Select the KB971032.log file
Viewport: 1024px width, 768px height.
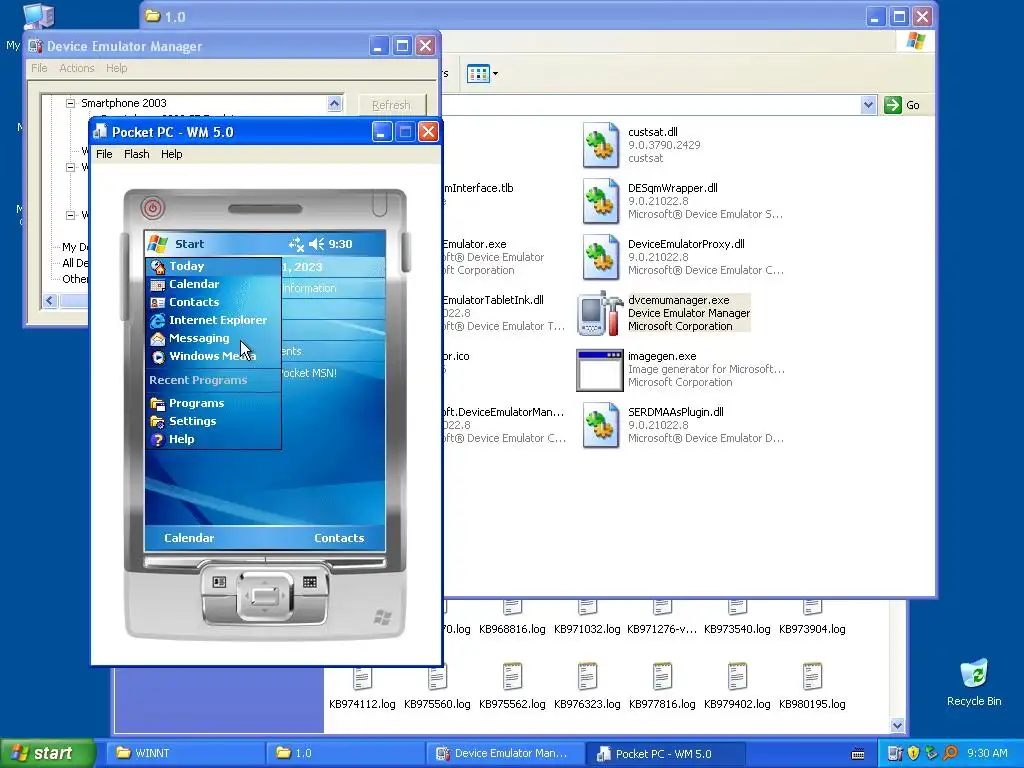tap(587, 618)
